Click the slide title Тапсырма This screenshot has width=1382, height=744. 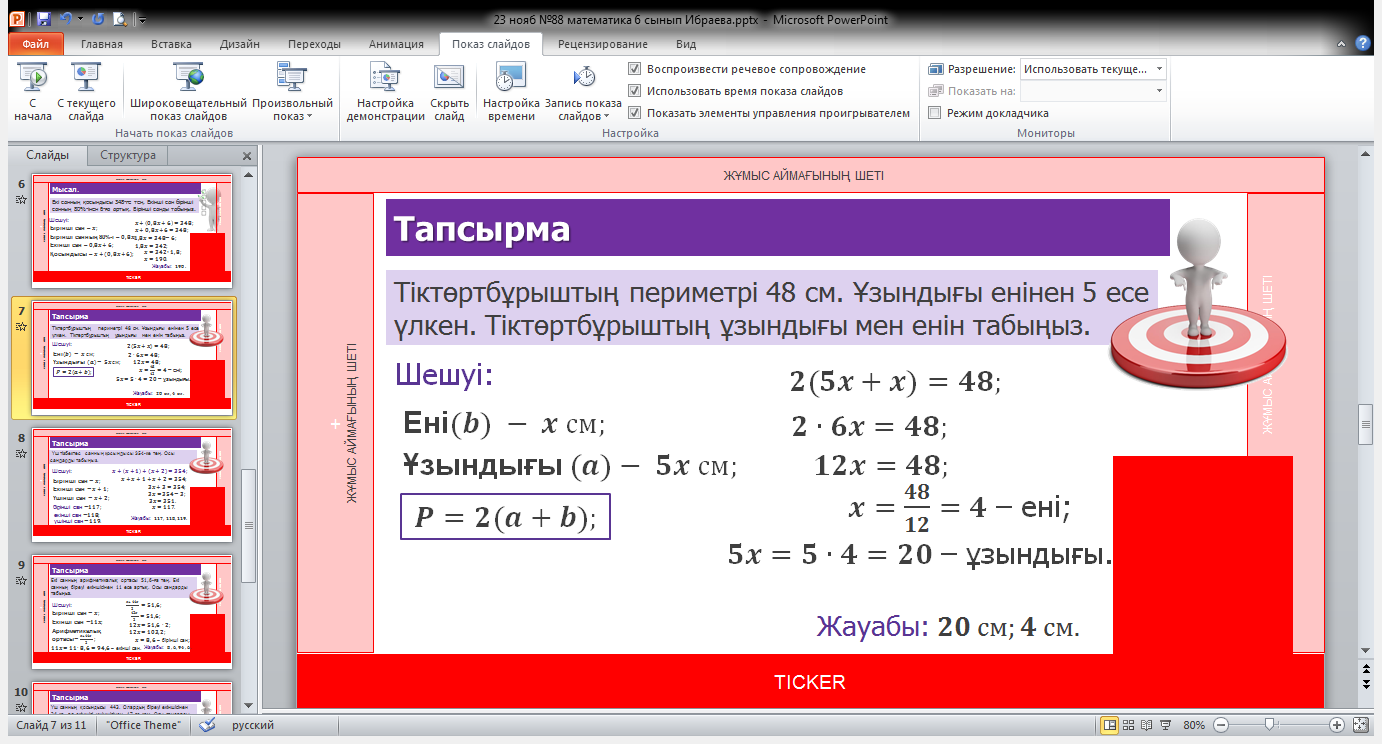482,229
